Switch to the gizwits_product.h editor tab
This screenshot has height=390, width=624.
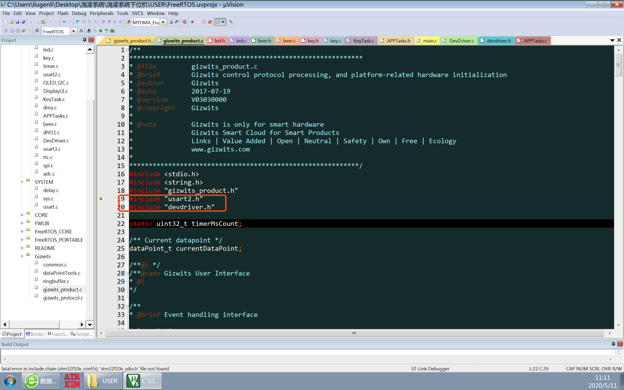click(129, 41)
